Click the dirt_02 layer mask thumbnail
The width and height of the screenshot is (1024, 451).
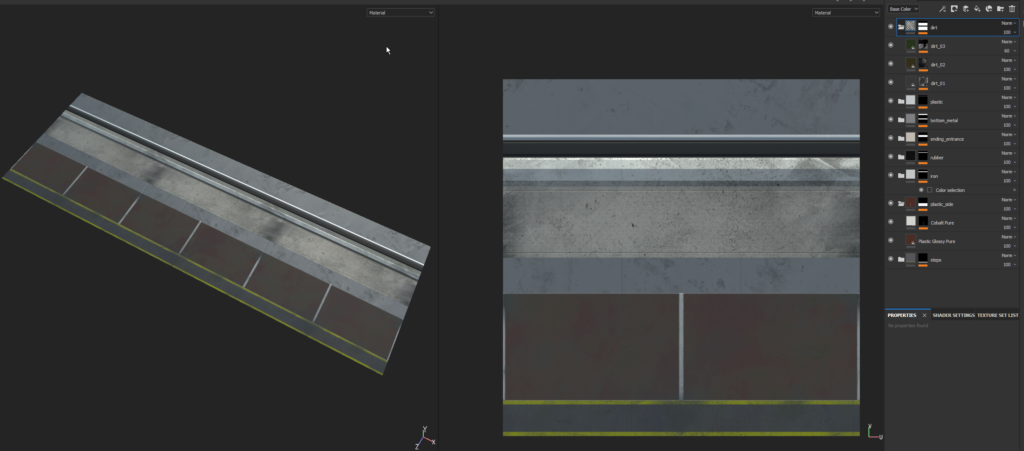tap(923, 63)
